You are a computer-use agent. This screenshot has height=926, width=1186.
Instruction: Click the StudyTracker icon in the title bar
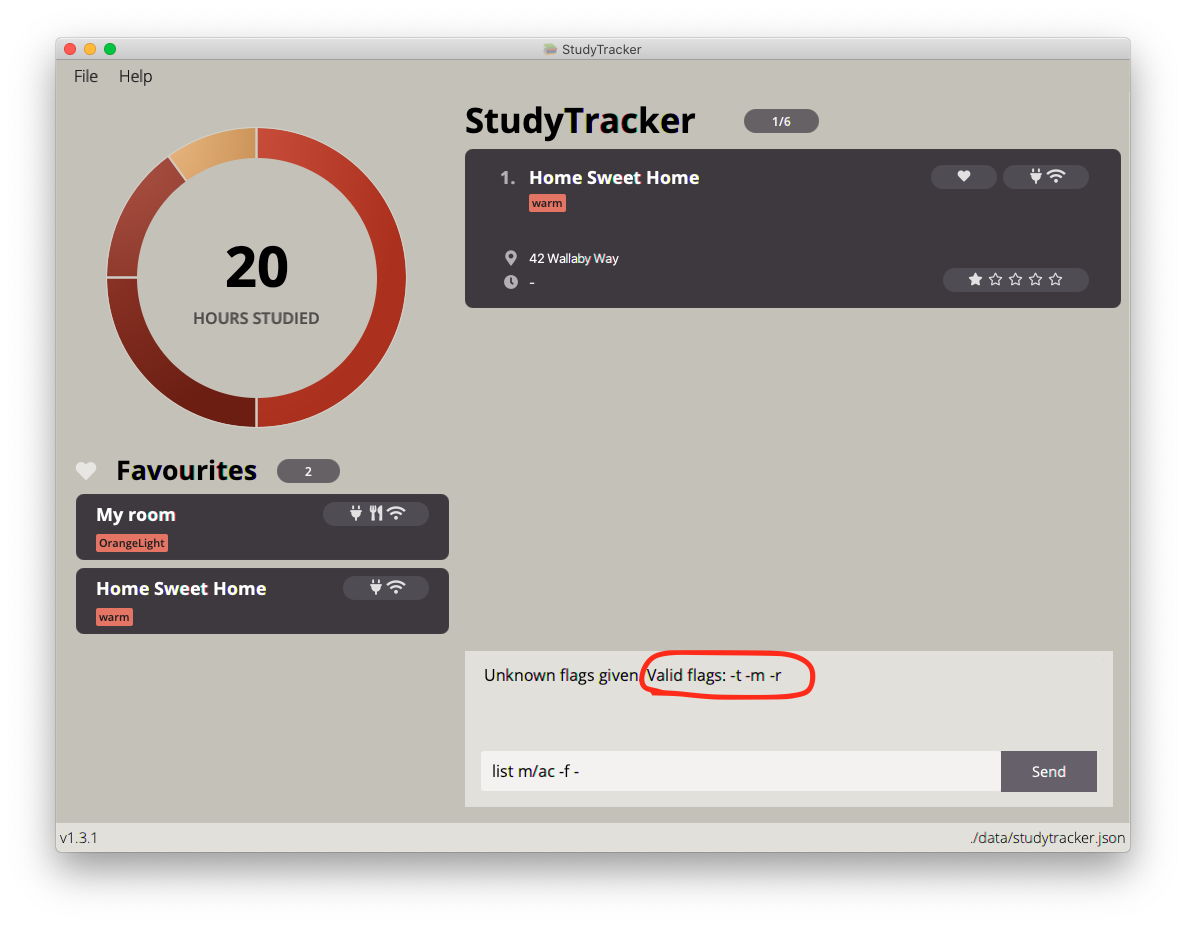pos(550,49)
